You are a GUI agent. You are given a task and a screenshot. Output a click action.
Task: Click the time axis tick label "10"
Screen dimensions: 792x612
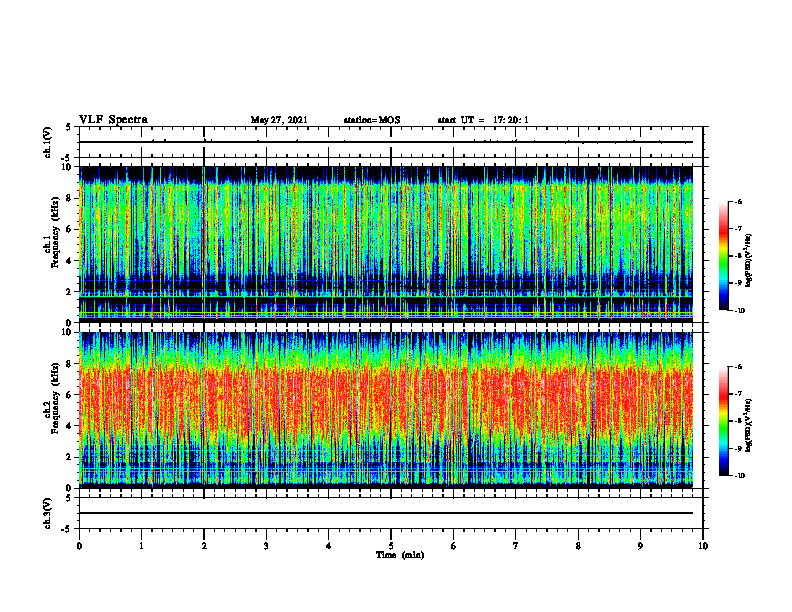point(703,546)
